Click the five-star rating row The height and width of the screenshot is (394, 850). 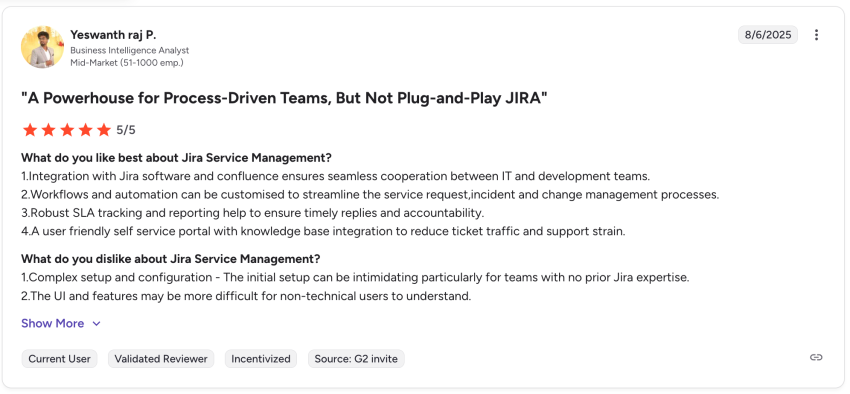pos(66,130)
